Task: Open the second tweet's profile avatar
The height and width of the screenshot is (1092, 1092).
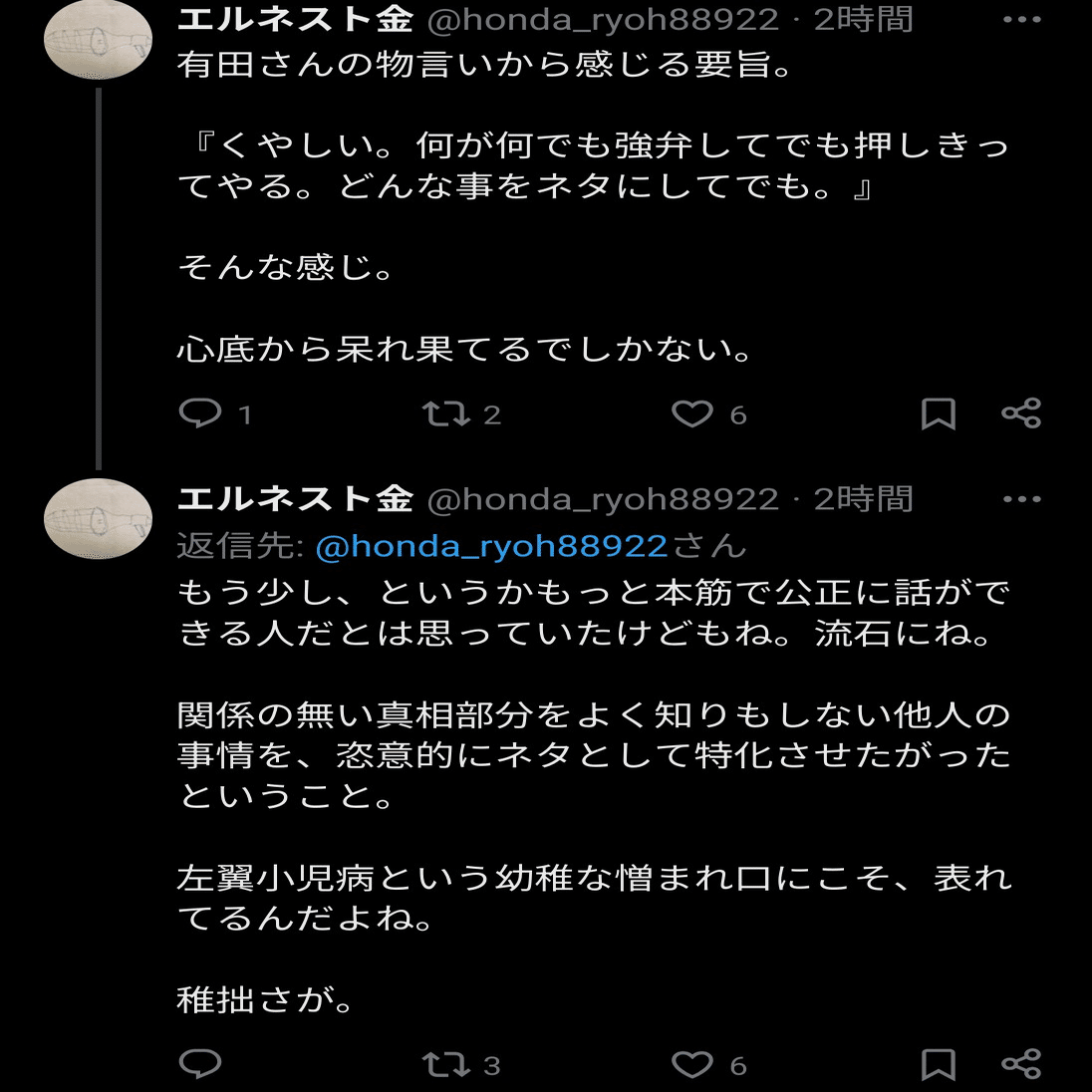Action: [98, 518]
